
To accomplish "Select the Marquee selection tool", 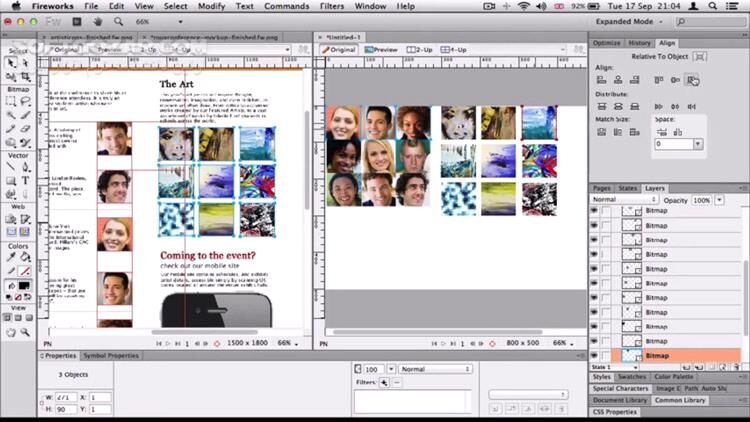I will coord(10,102).
